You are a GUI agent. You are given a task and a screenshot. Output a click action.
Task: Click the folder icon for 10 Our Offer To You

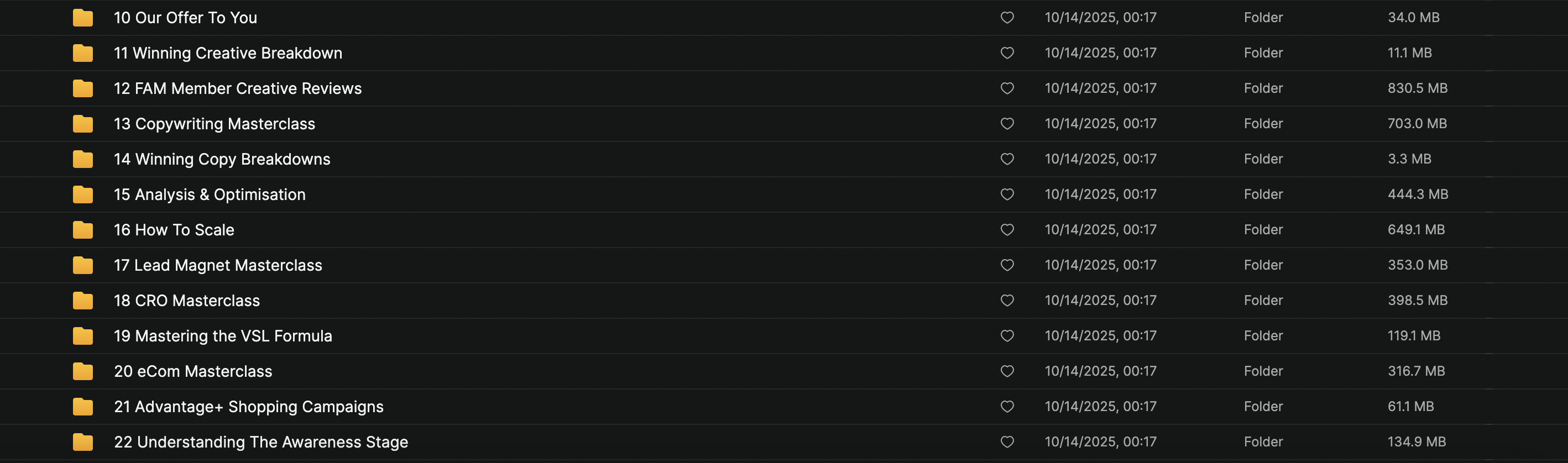pyautogui.click(x=83, y=18)
